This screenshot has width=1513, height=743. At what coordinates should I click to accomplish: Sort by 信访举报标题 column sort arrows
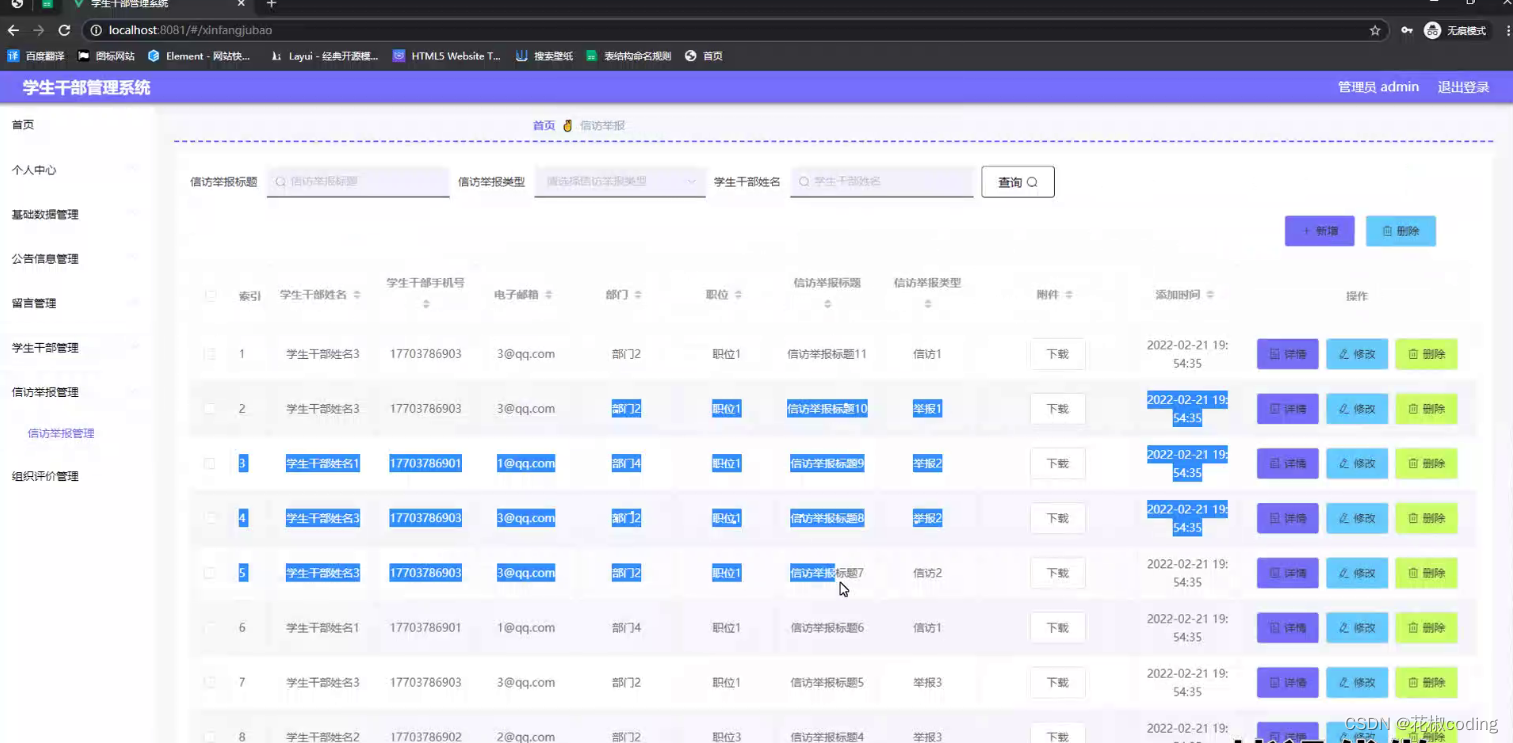[x=827, y=304]
